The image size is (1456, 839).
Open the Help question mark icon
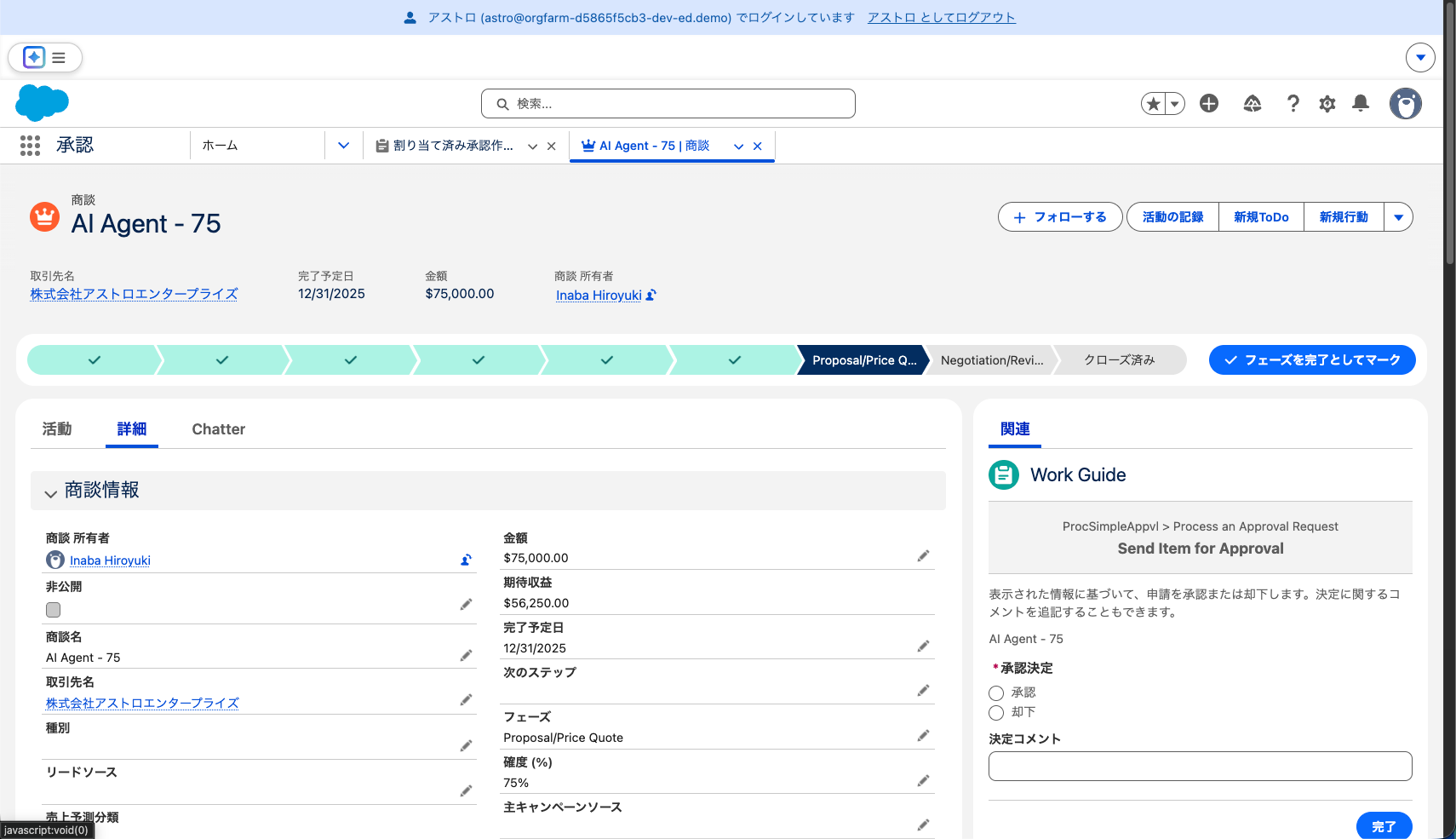point(1293,103)
